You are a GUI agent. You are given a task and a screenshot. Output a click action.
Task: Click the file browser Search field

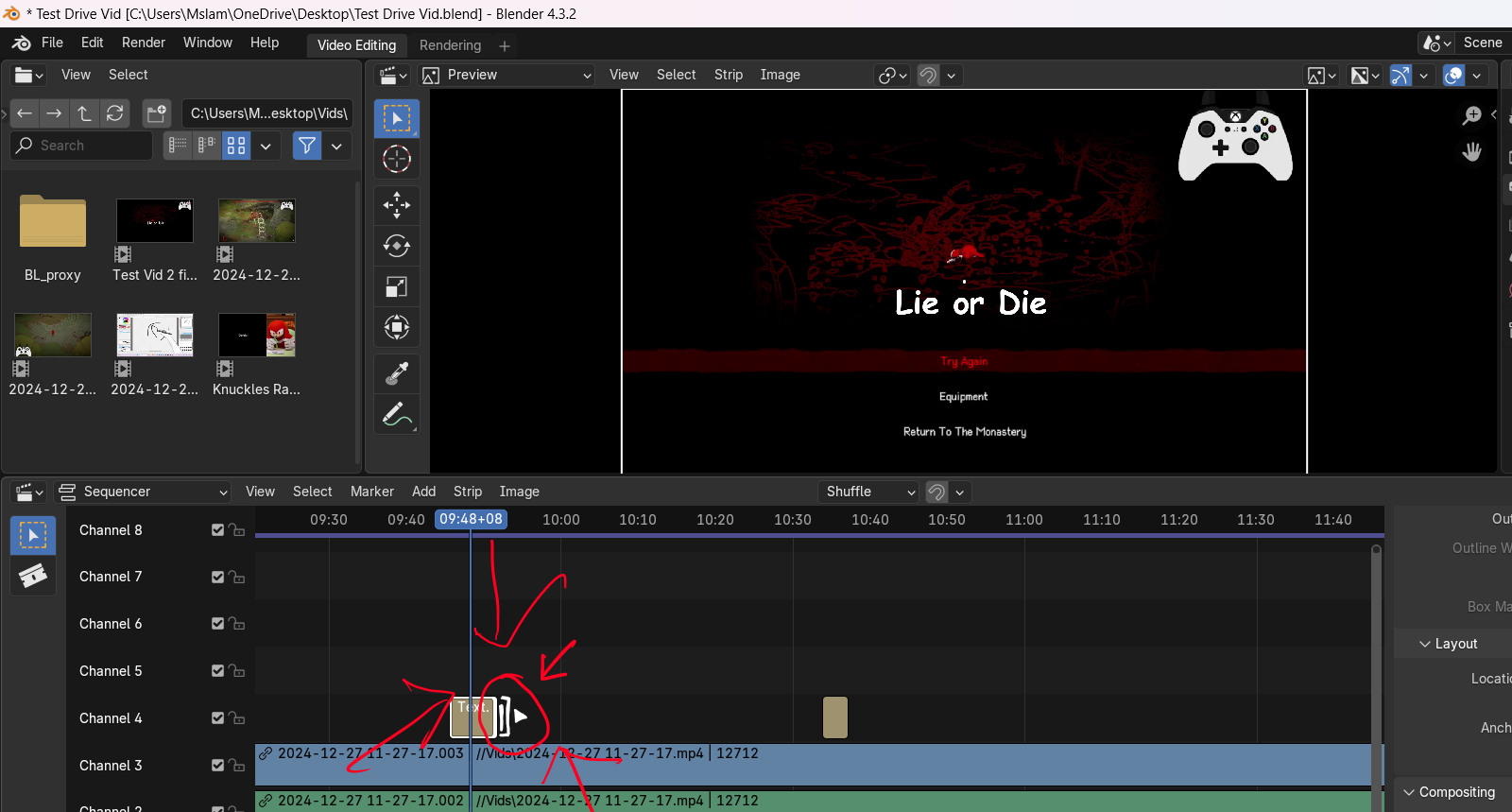(x=81, y=146)
